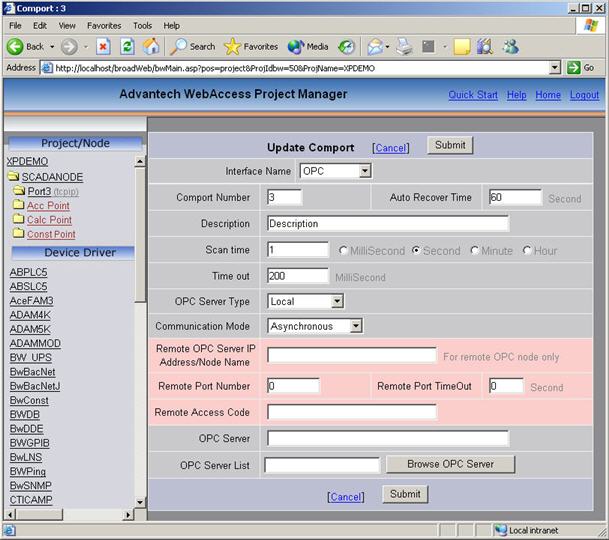Open the OPC Server Type dropdown
Image resolution: width=609 pixels, height=540 pixels.
[305, 301]
